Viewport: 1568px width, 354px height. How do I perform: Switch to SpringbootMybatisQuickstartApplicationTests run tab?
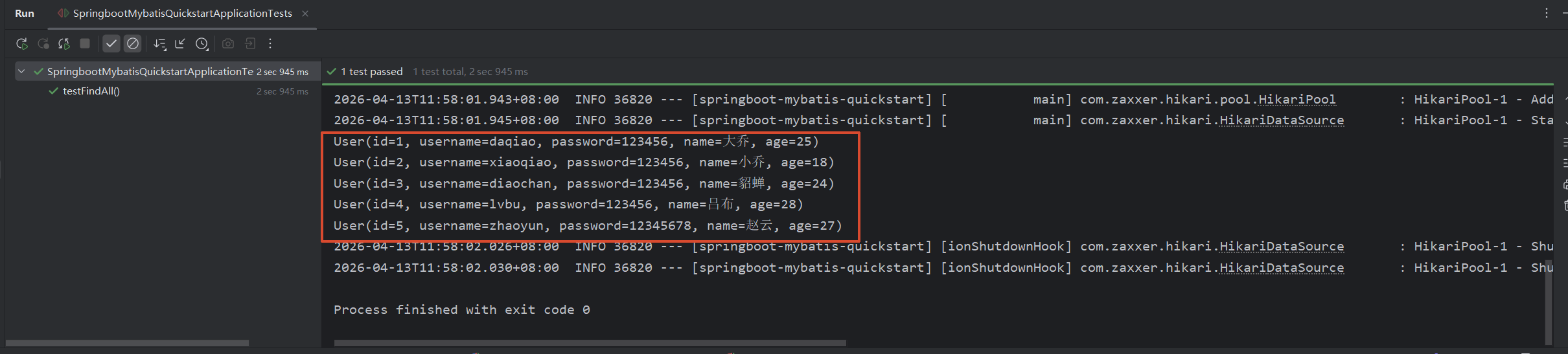[x=183, y=14]
